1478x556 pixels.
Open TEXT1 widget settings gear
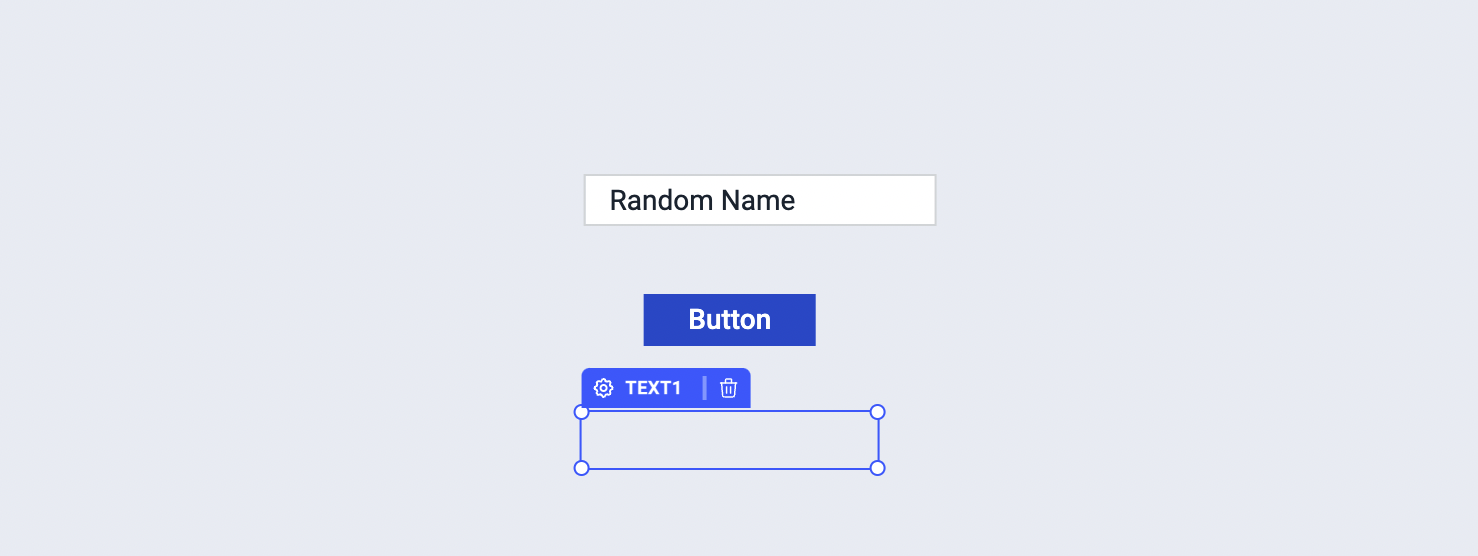pyautogui.click(x=603, y=388)
